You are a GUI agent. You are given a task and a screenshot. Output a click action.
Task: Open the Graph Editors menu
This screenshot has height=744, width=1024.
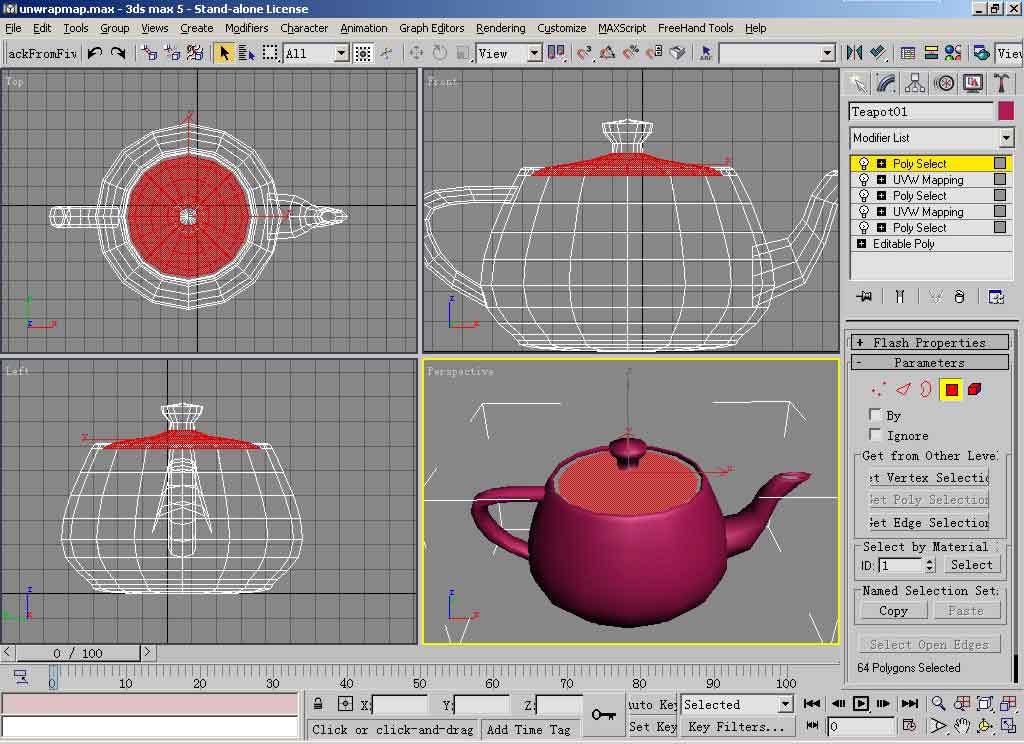point(431,28)
